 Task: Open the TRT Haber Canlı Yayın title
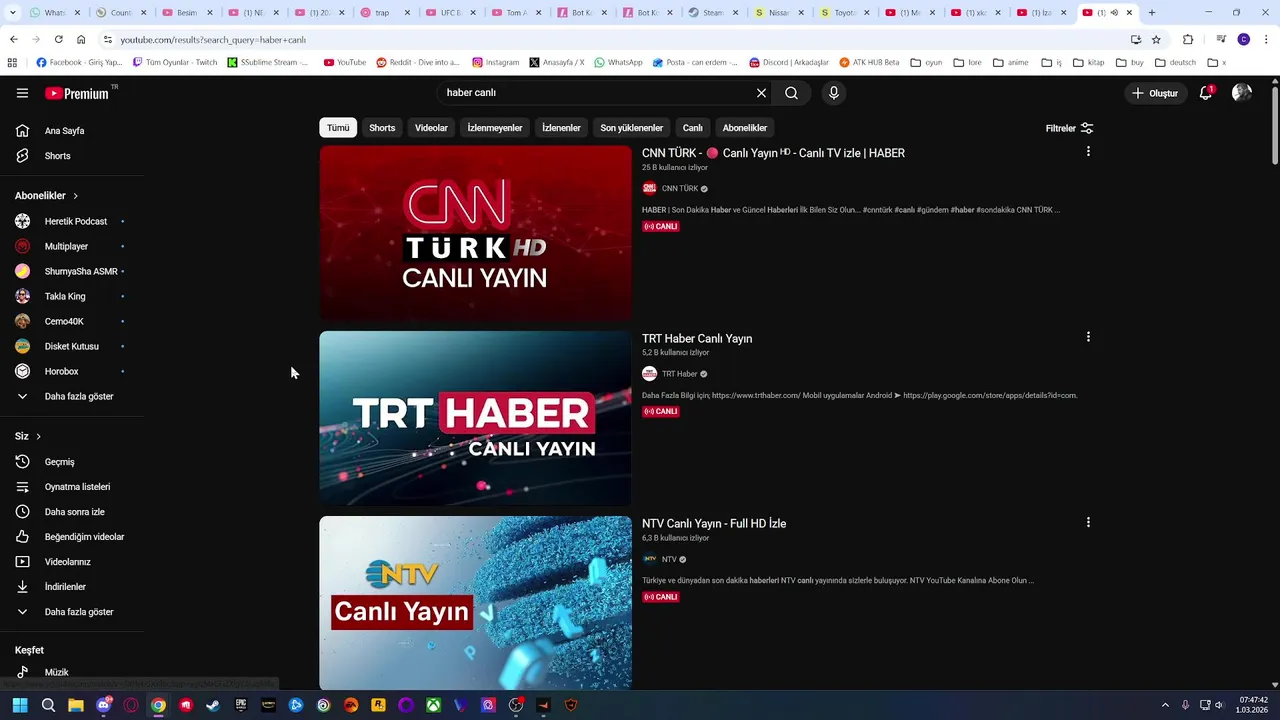[x=697, y=338]
